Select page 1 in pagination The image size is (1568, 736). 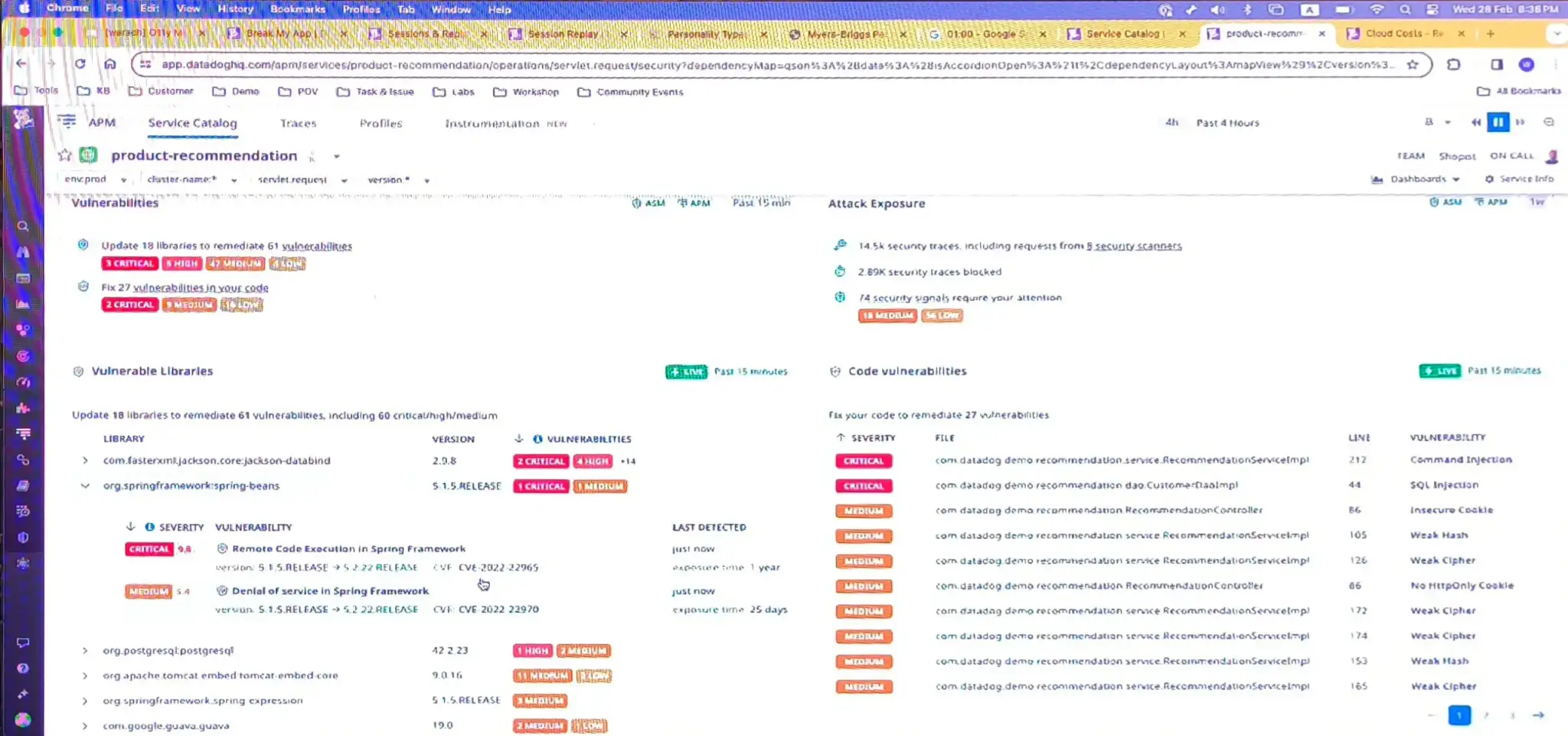[1459, 715]
